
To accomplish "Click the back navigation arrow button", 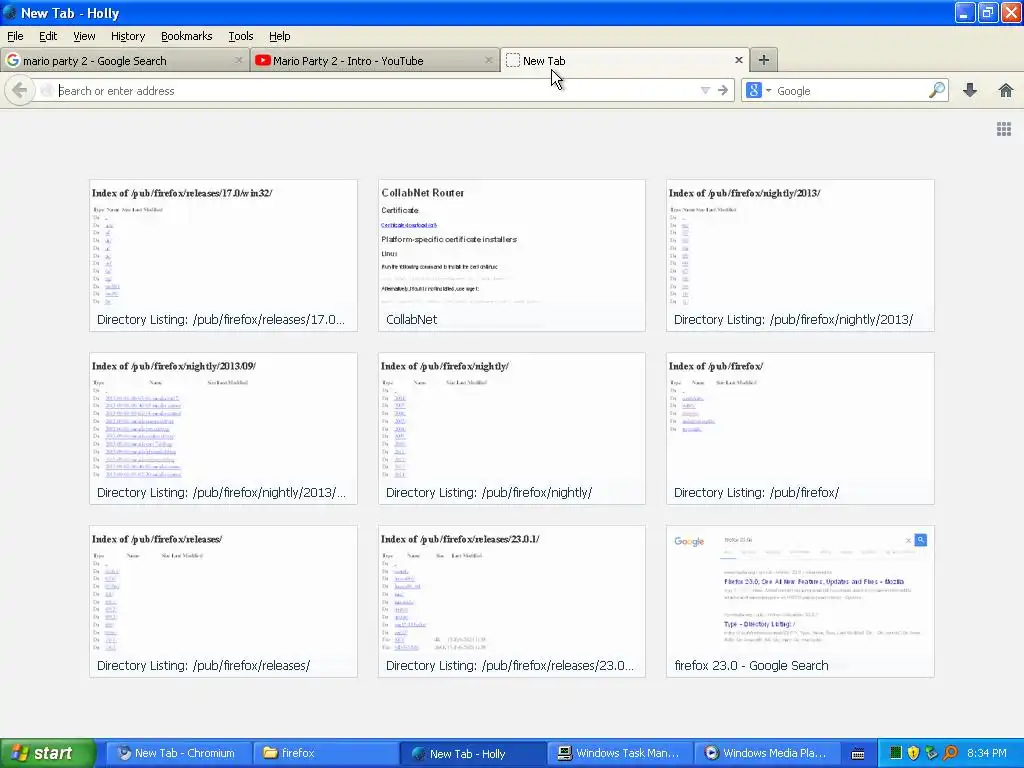I will [x=19, y=90].
